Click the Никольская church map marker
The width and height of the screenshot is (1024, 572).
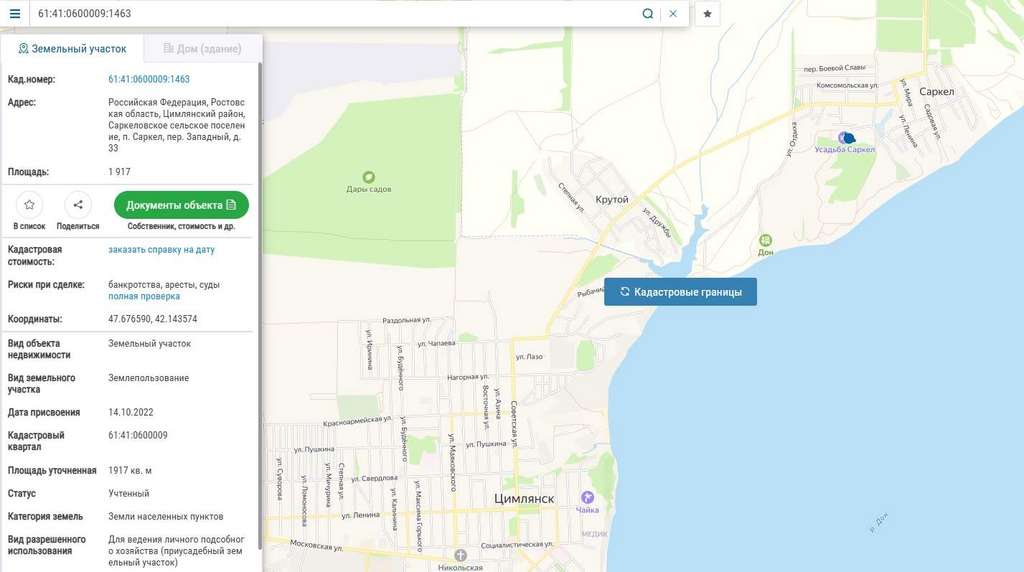(460, 555)
